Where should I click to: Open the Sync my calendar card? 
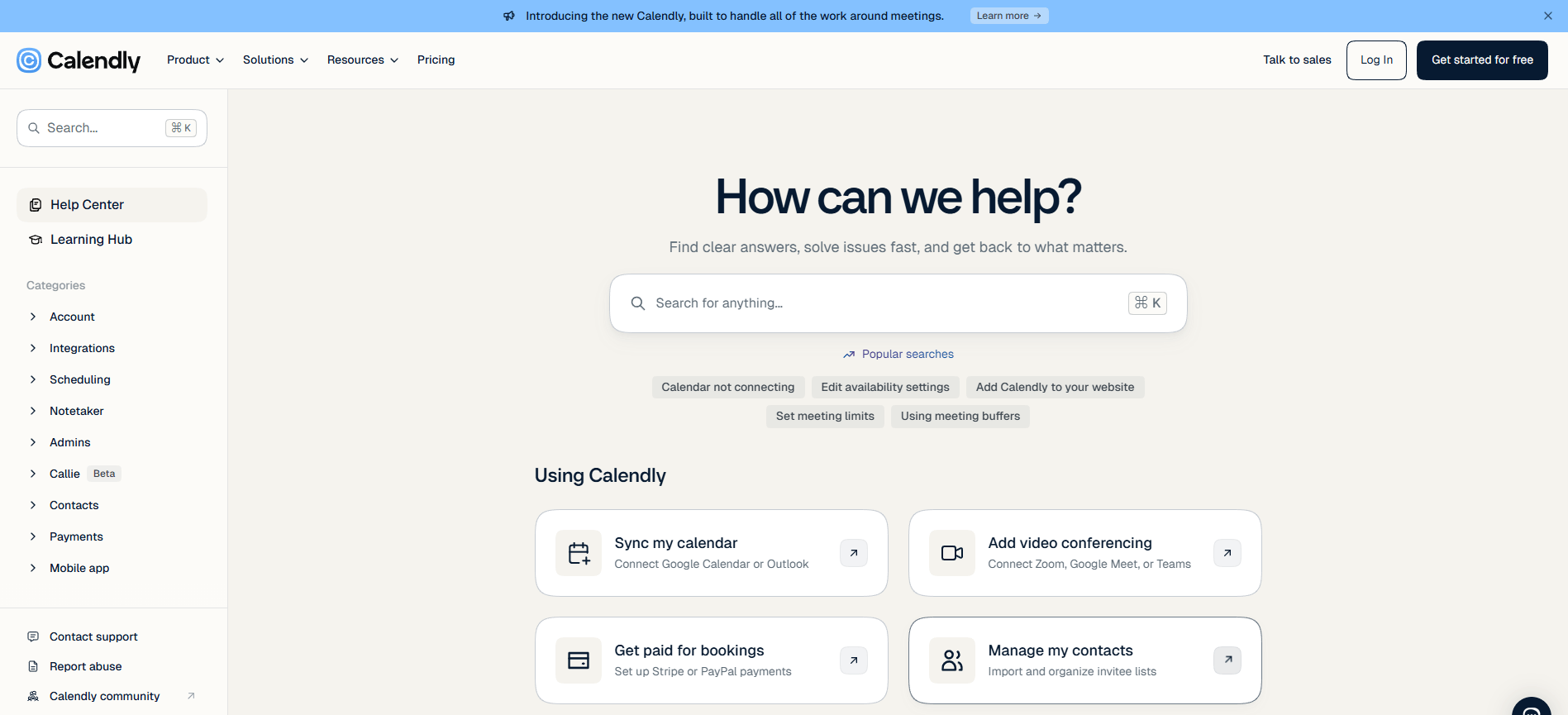(x=712, y=553)
